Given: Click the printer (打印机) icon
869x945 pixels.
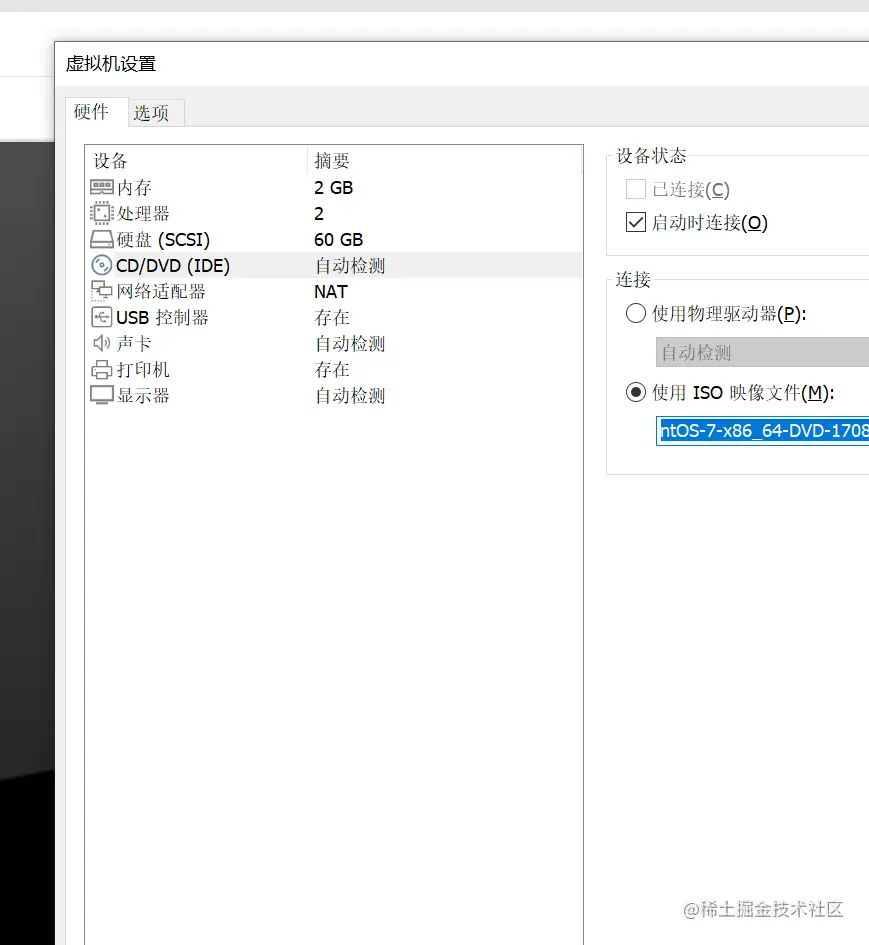Looking at the screenshot, I should coord(101,369).
